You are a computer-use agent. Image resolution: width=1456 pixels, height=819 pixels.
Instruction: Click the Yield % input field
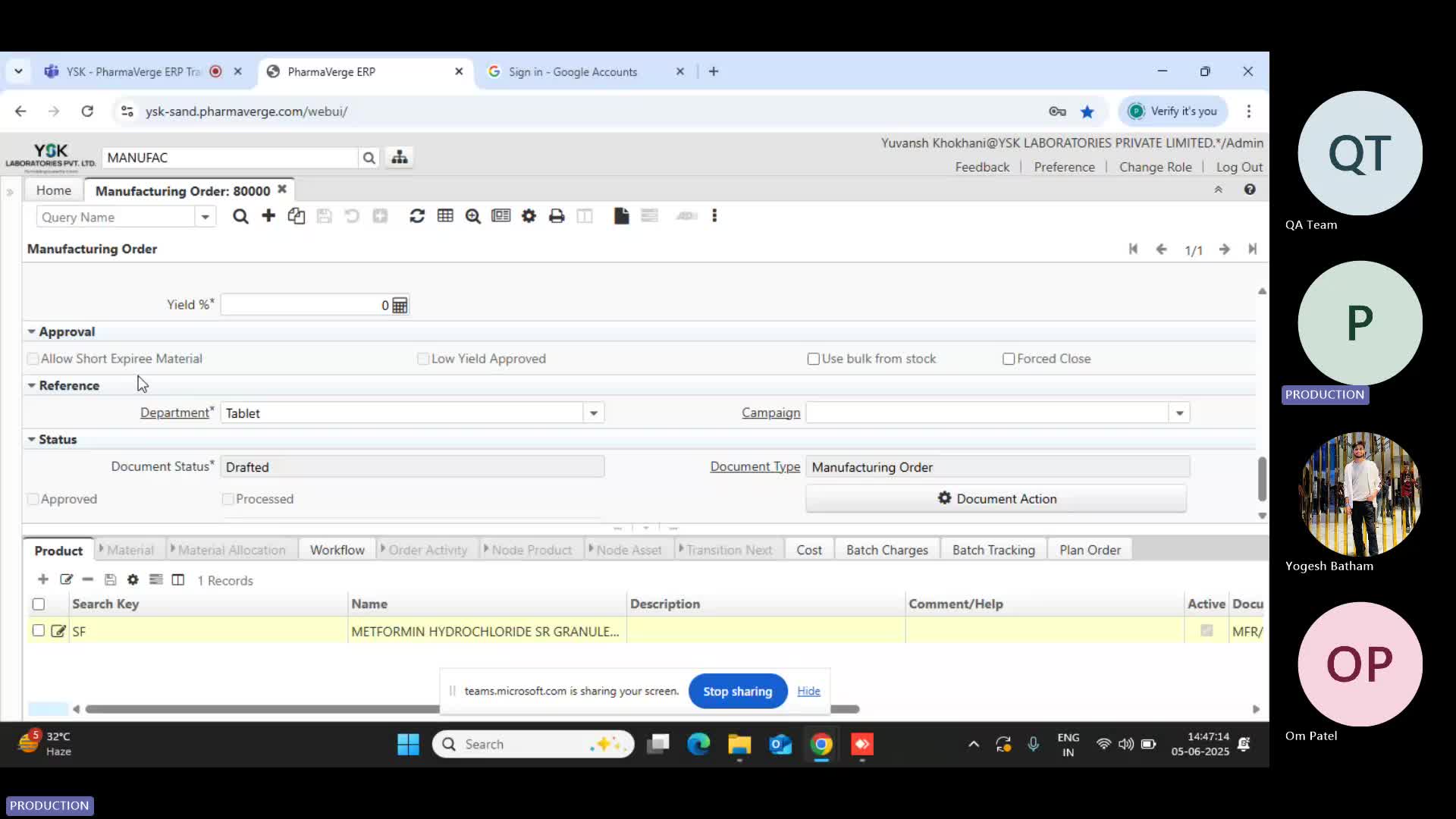305,305
